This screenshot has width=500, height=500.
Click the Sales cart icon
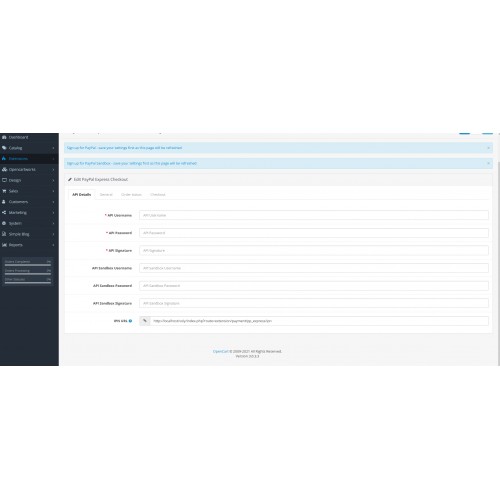(x=4, y=191)
